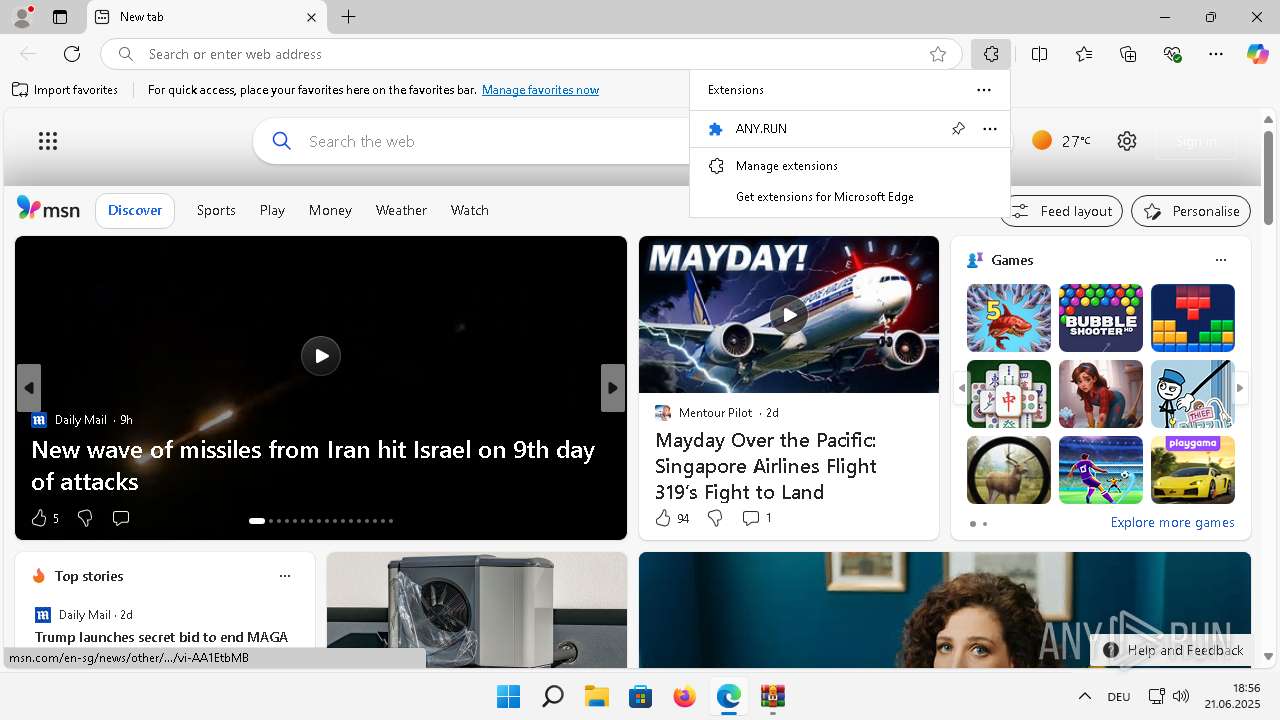Viewport: 1280px width, 720px height.
Task: Open Trump launches secret bid headline
Action: pos(161,637)
